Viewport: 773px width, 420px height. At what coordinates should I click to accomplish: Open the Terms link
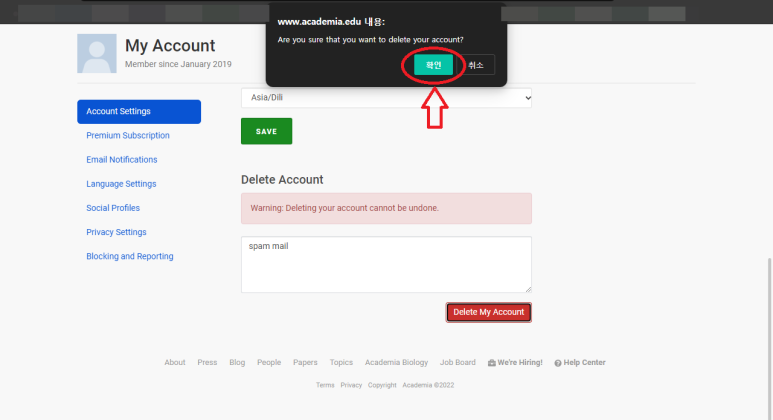[x=325, y=385]
